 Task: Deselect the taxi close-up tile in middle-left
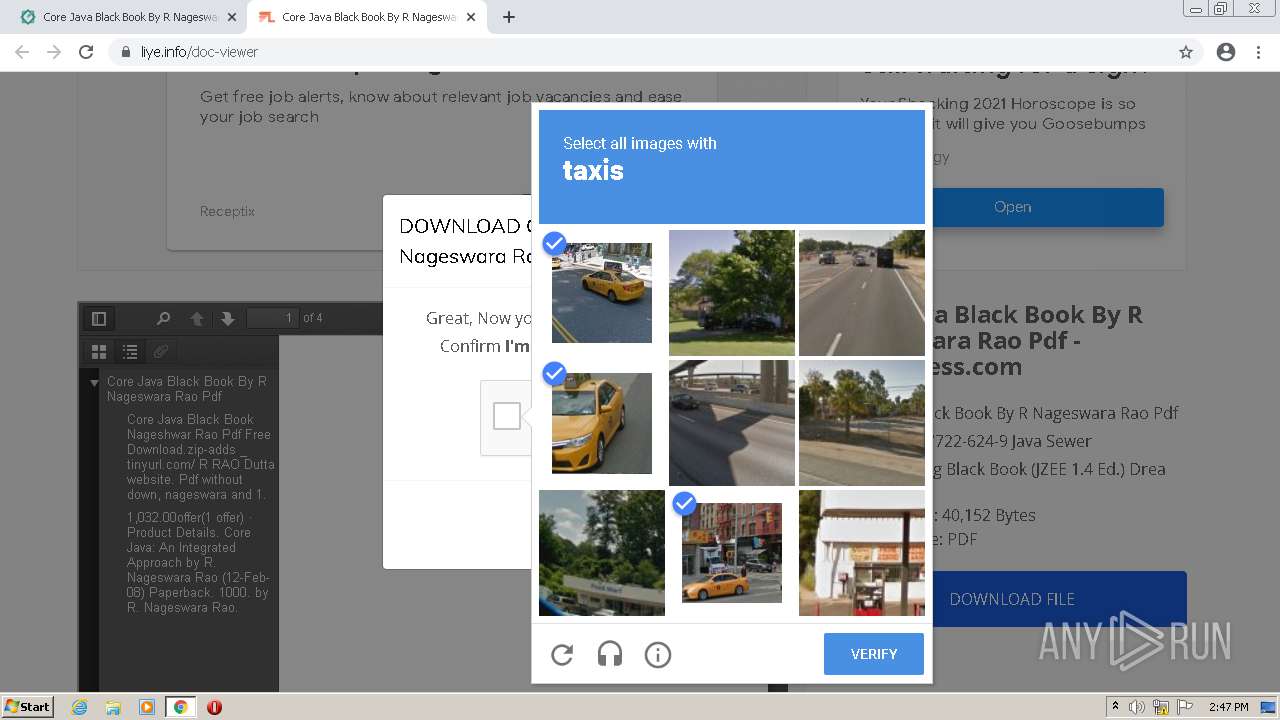pos(602,423)
